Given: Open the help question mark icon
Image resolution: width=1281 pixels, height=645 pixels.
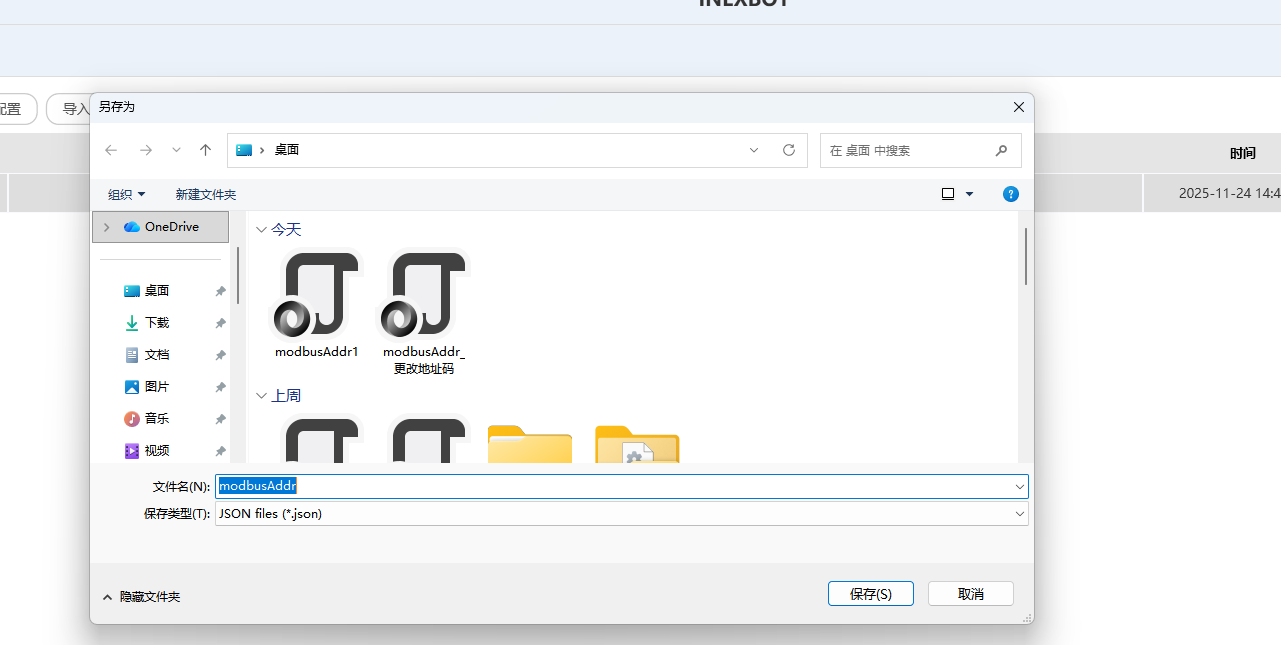Looking at the screenshot, I should tap(1011, 194).
